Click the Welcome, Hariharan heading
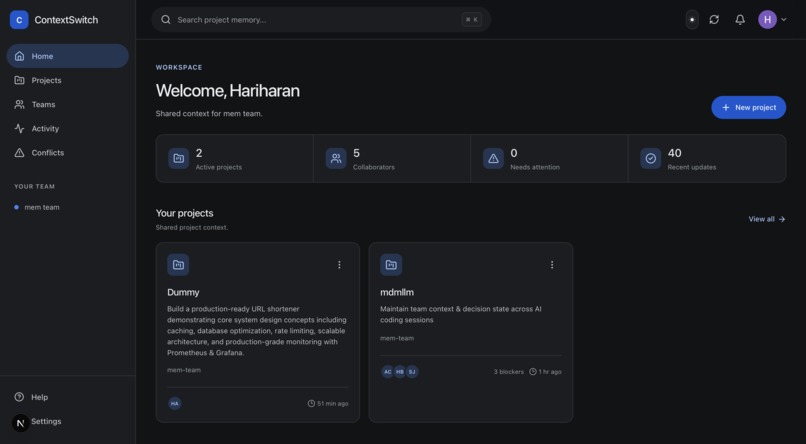 (228, 90)
